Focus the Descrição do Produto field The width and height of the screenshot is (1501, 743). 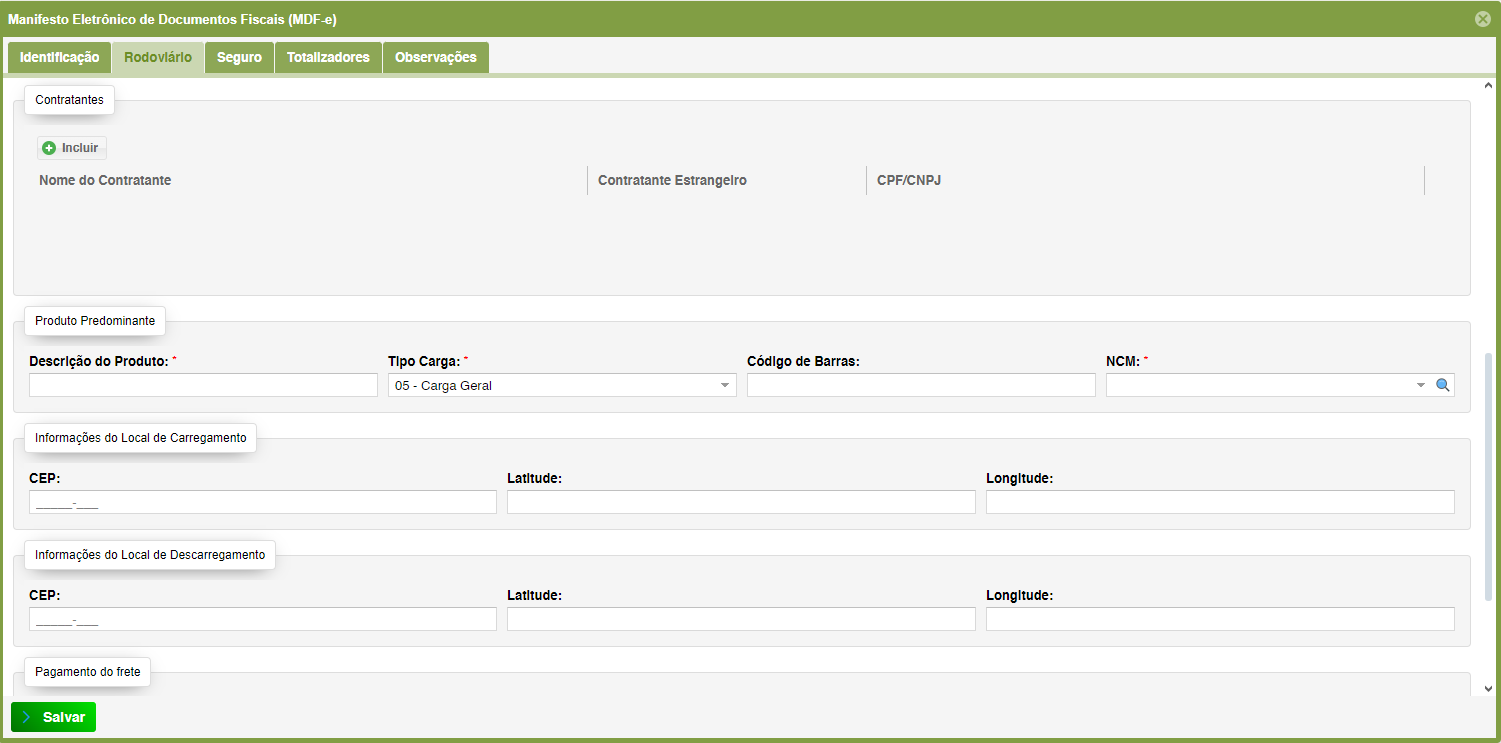click(x=203, y=385)
